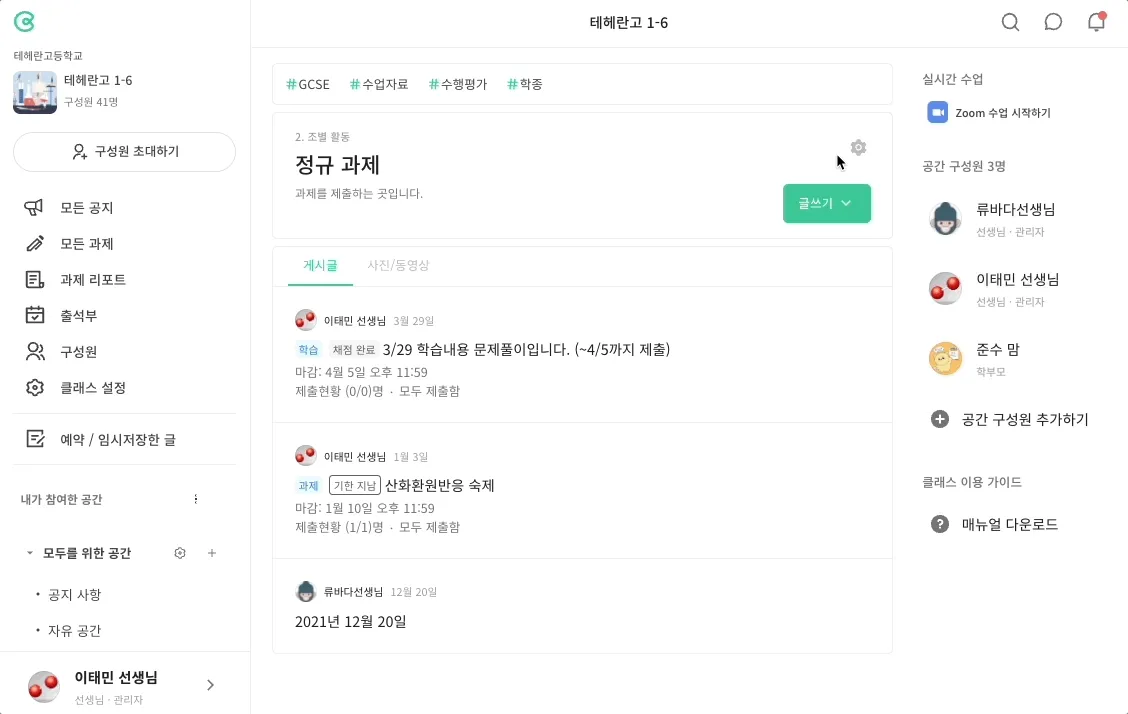Click the 매뉴얼 다운로드 help icon
1128x714 pixels.
coord(940,524)
